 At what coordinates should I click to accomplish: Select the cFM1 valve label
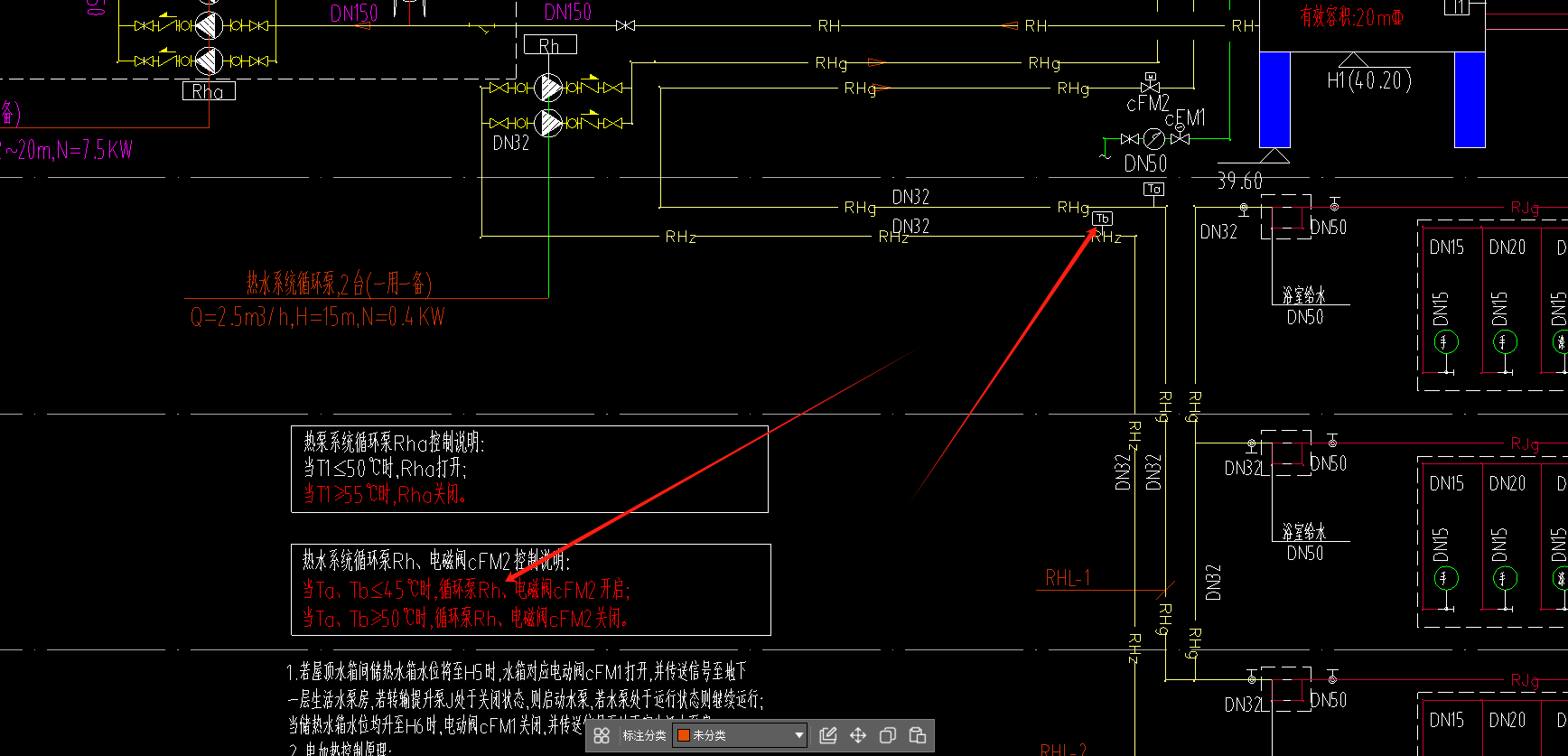point(1185,118)
